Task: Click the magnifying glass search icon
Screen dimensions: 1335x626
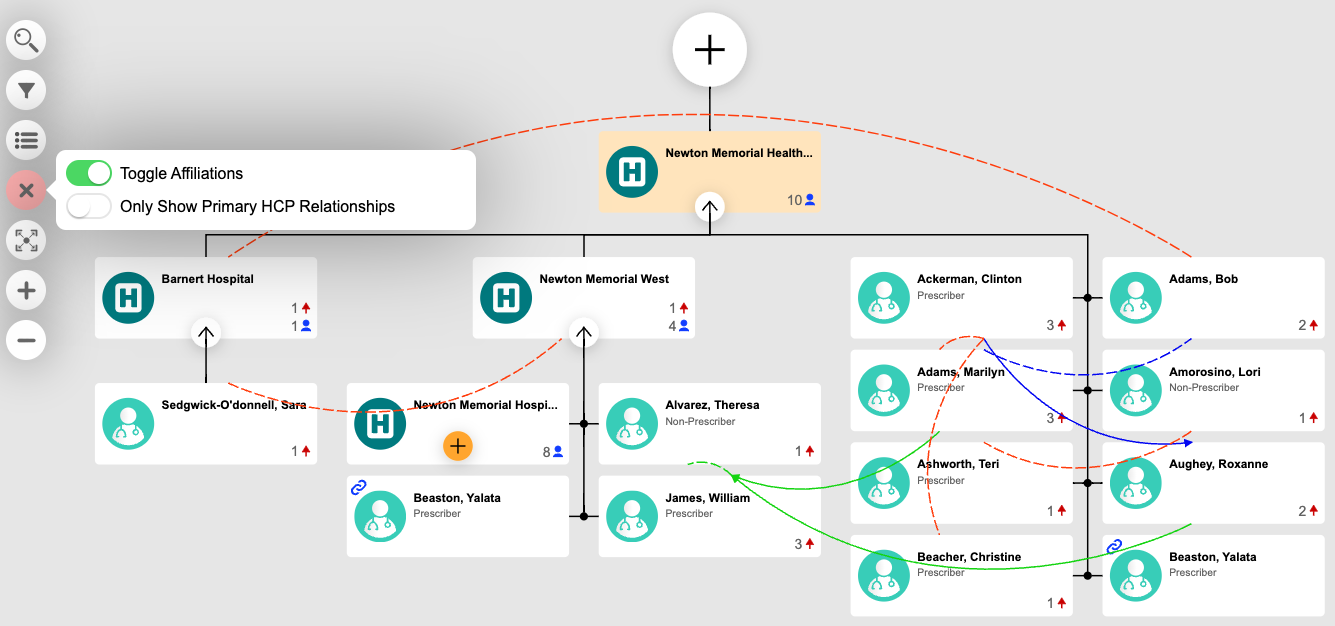Action: [26, 41]
